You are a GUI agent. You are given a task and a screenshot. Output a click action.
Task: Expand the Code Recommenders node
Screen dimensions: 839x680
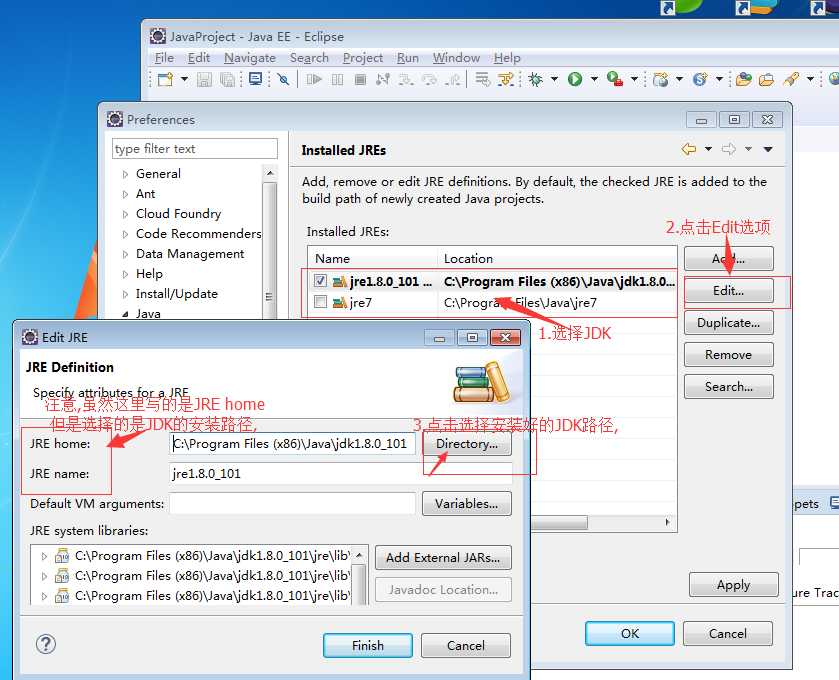pos(125,234)
